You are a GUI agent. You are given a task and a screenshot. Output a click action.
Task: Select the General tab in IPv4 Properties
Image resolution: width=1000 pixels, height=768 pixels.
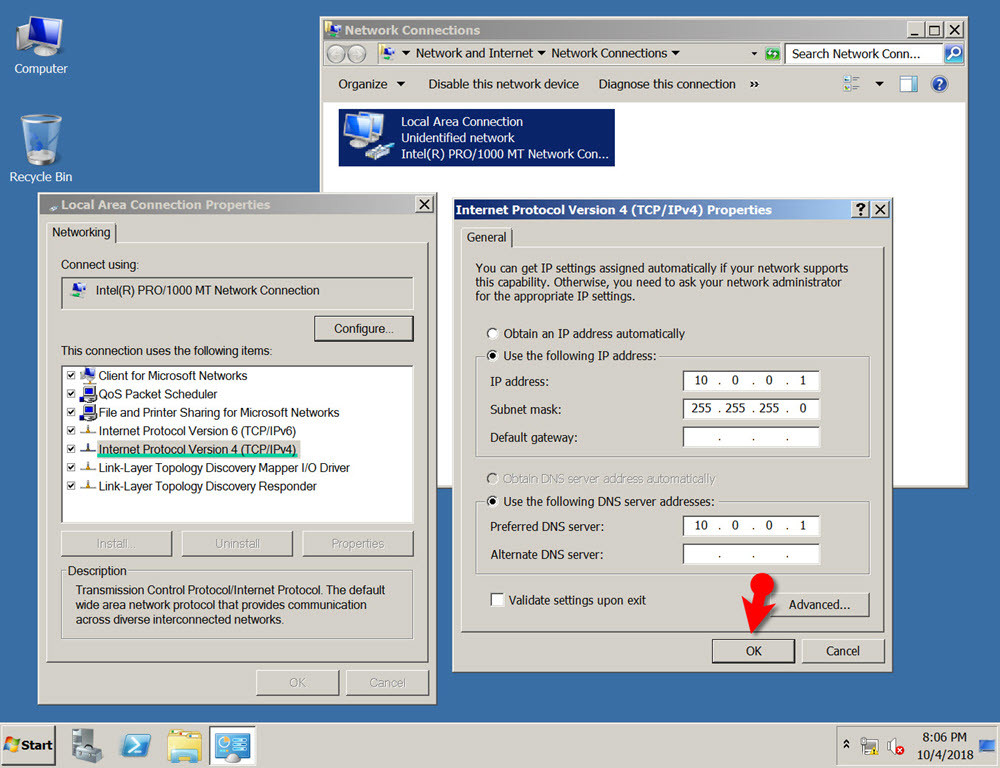pyautogui.click(x=487, y=237)
